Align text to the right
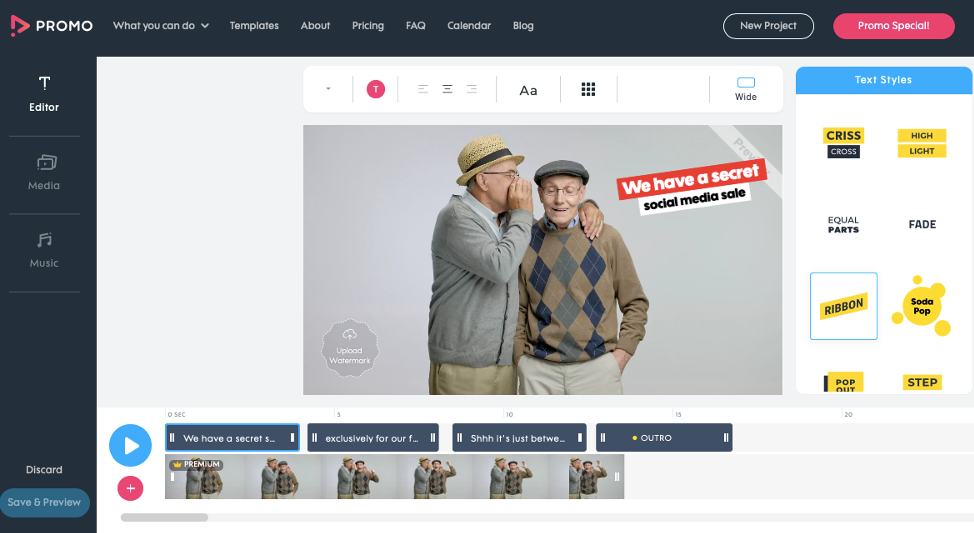 [x=472, y=89]
